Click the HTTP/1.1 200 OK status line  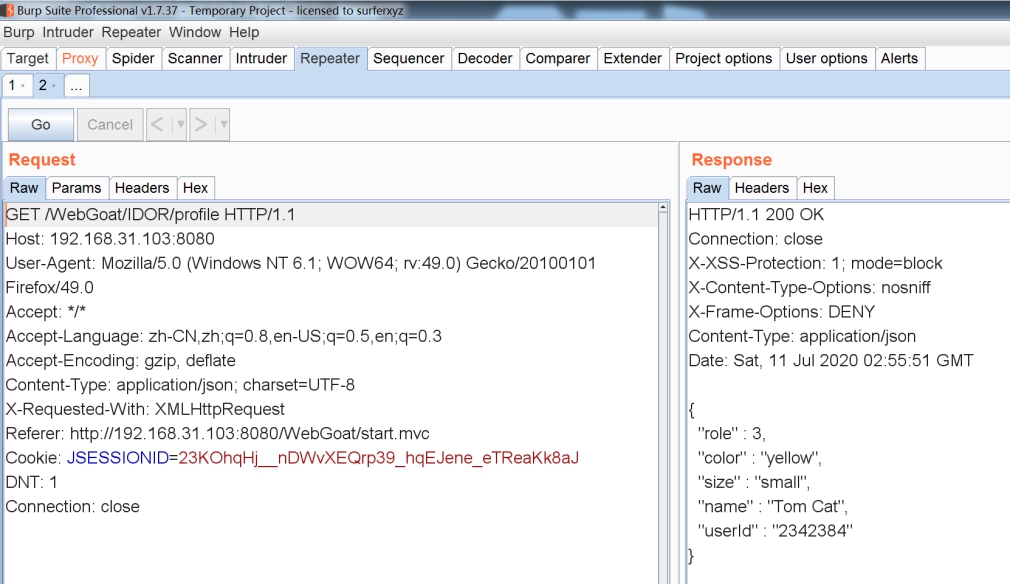(756, 215)
